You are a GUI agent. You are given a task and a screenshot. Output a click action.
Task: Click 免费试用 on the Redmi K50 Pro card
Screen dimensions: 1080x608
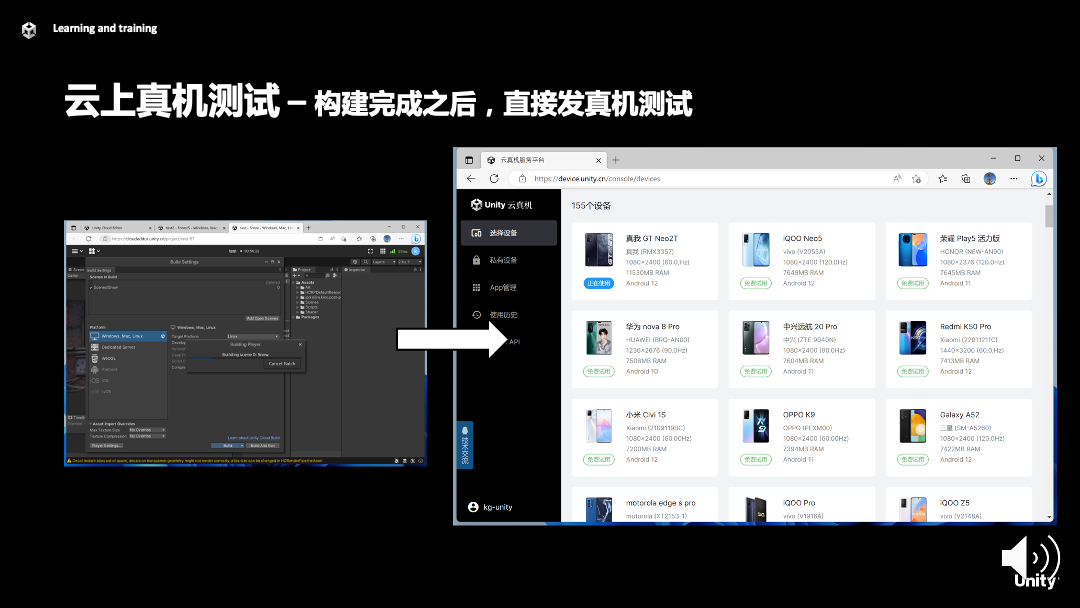(913, 371)
